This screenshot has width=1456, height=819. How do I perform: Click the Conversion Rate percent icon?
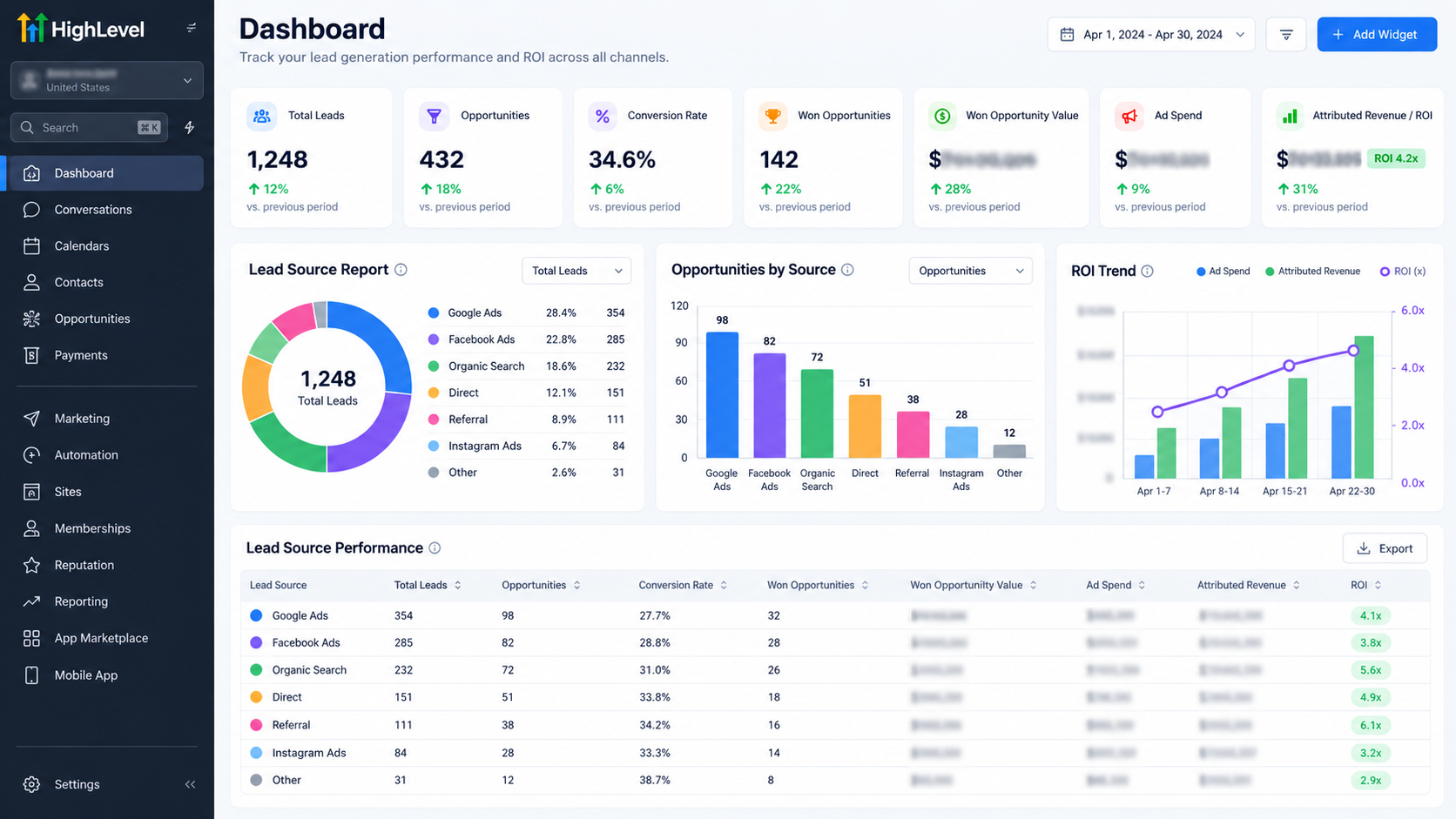[602, 116]
